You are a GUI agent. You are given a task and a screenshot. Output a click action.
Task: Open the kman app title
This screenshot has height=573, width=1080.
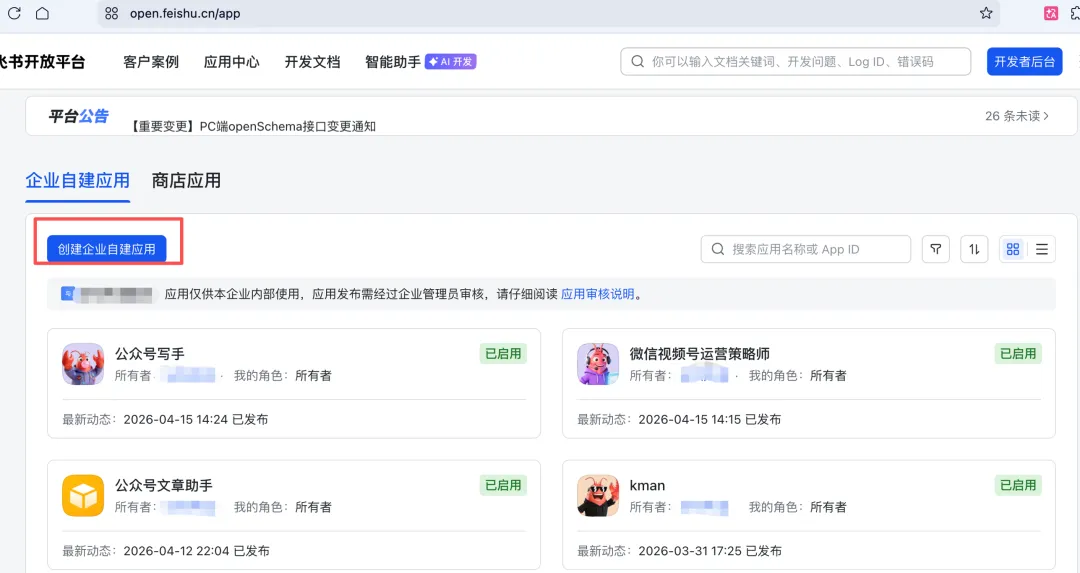pyautogui.click(x=647, y=486)
